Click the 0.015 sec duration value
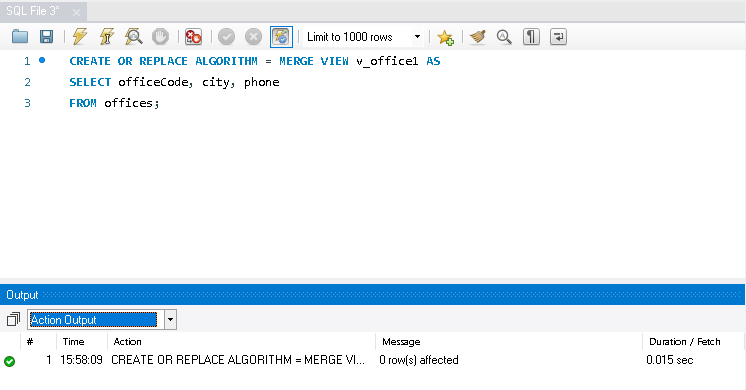The width and height of the screenshot is (746, 390). point(669,360)
